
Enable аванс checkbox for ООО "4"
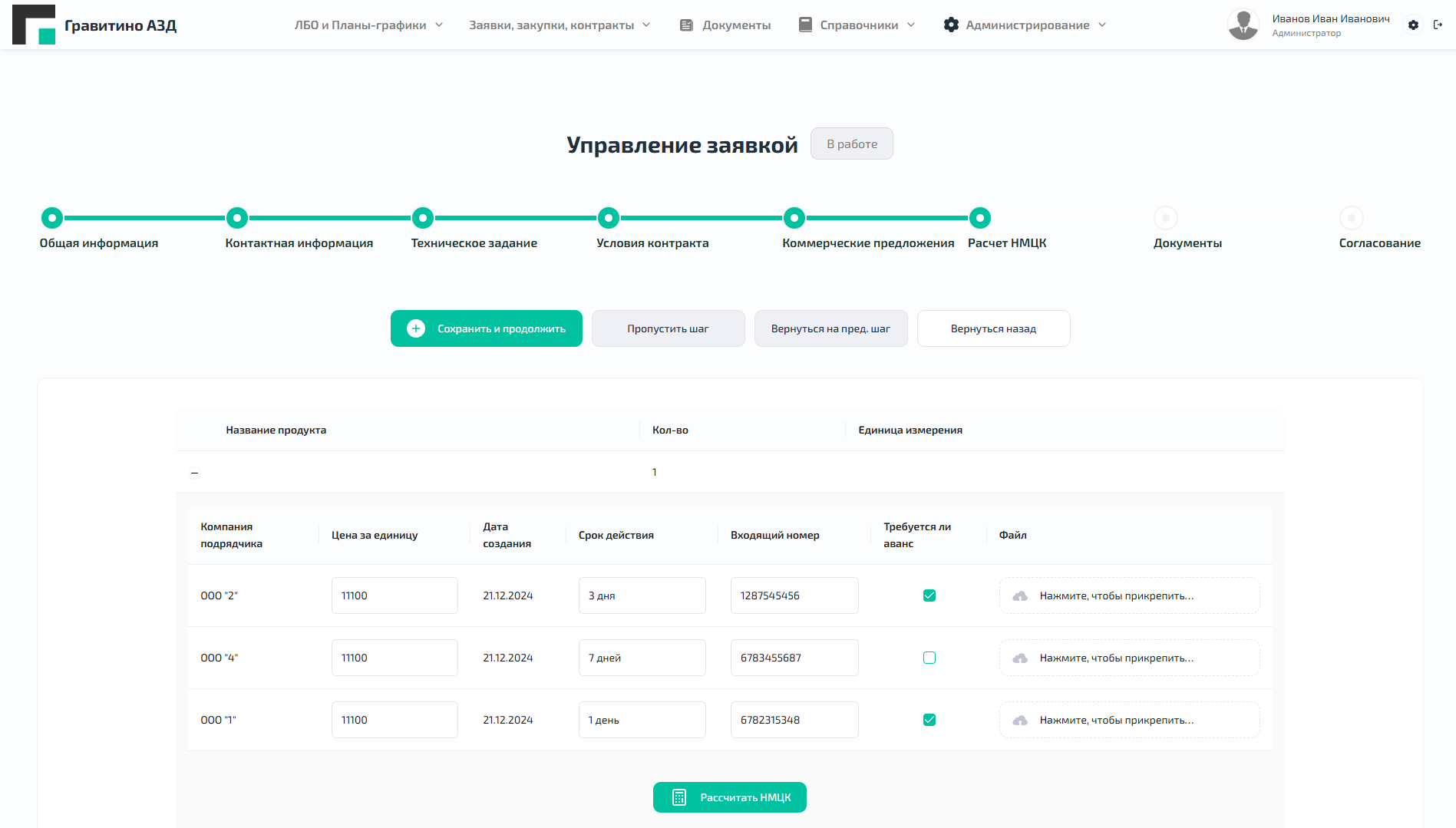click(x=929, y=657)
